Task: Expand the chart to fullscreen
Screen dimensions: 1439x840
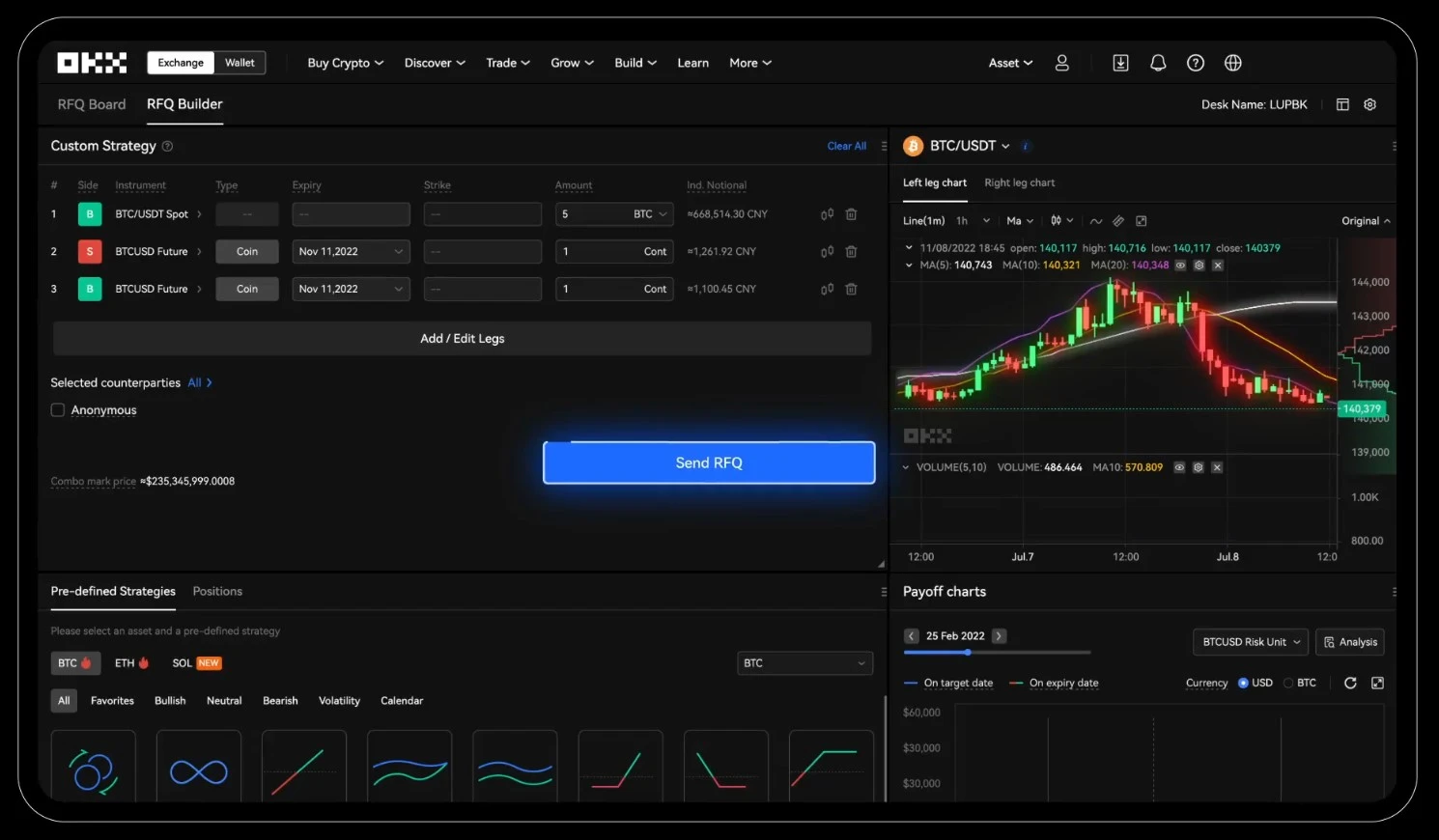Action: click(1141, 220)
